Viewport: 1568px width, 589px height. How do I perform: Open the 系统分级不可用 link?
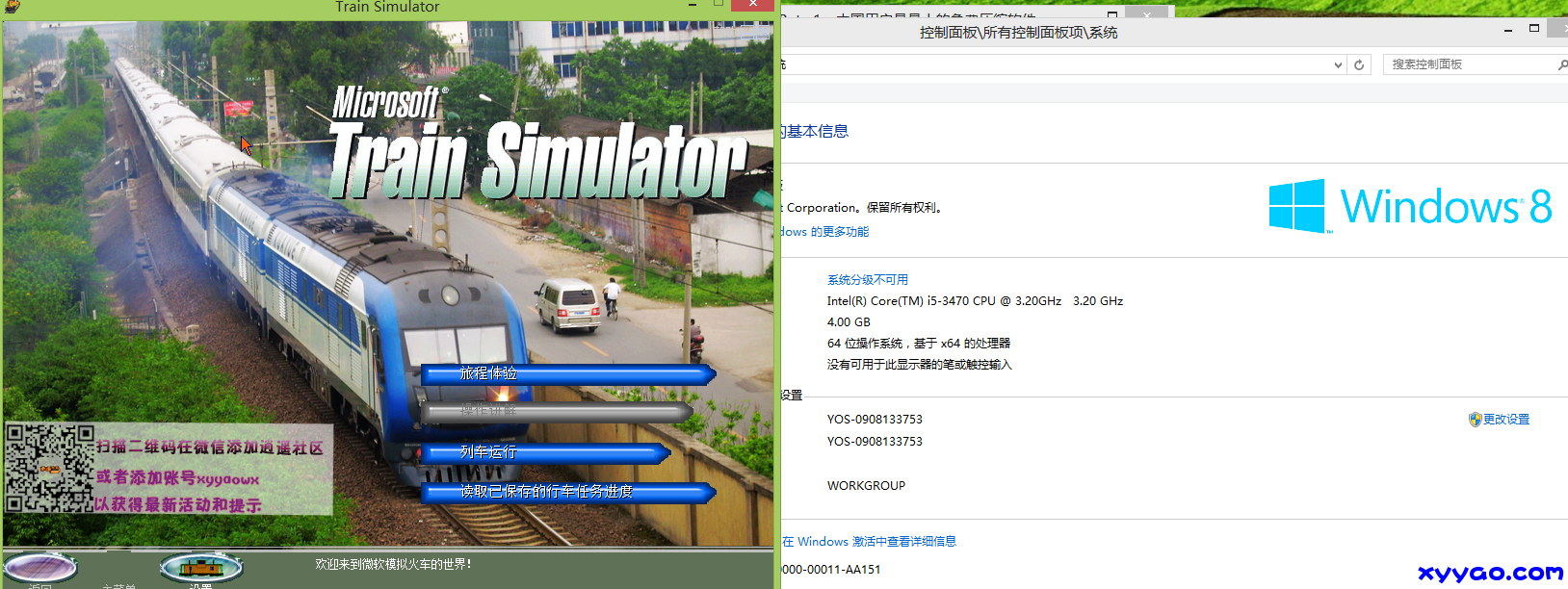pyautogui.click(x=868, y=280)
